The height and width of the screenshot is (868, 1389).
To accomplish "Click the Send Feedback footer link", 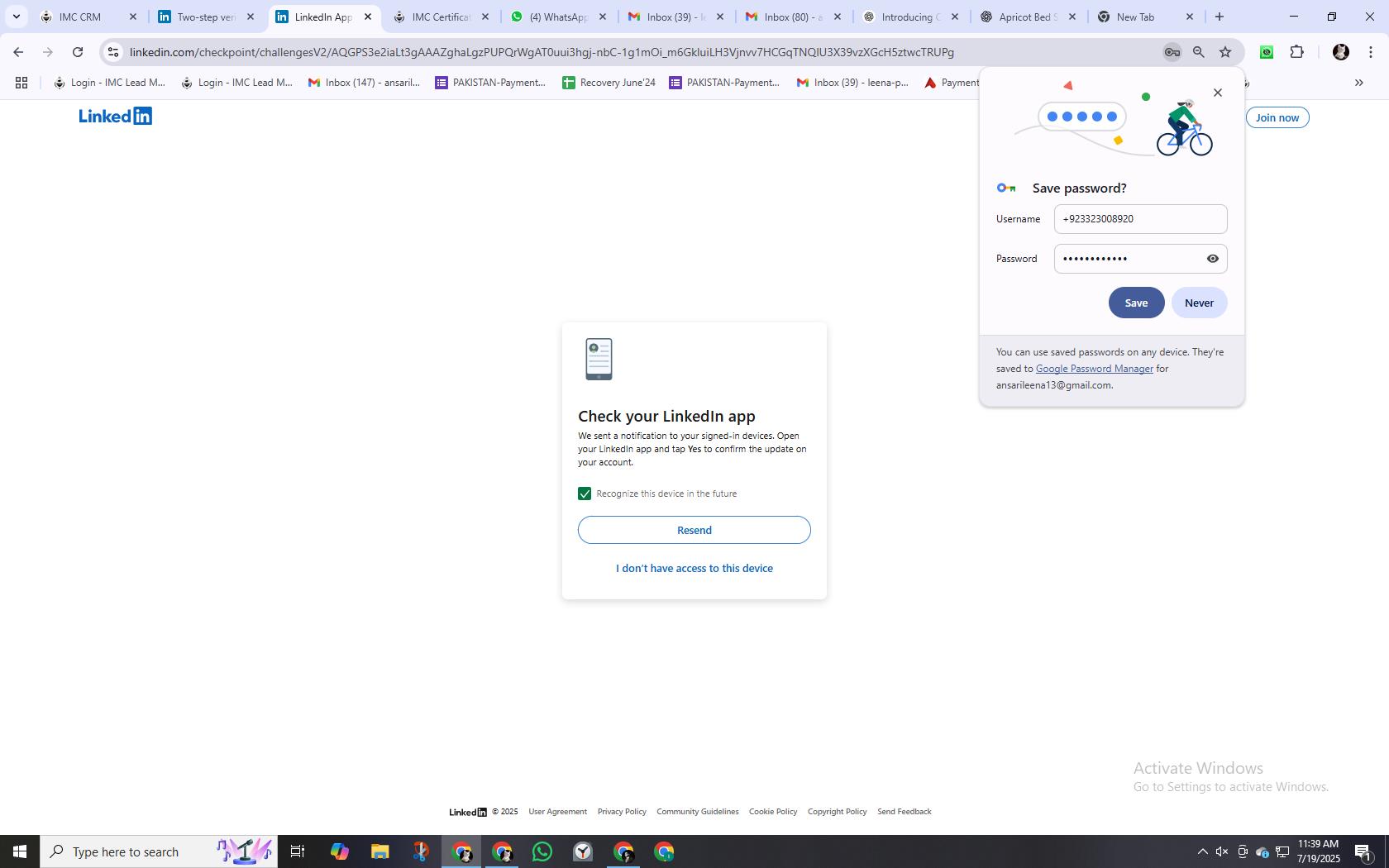I will coord(904,812).
